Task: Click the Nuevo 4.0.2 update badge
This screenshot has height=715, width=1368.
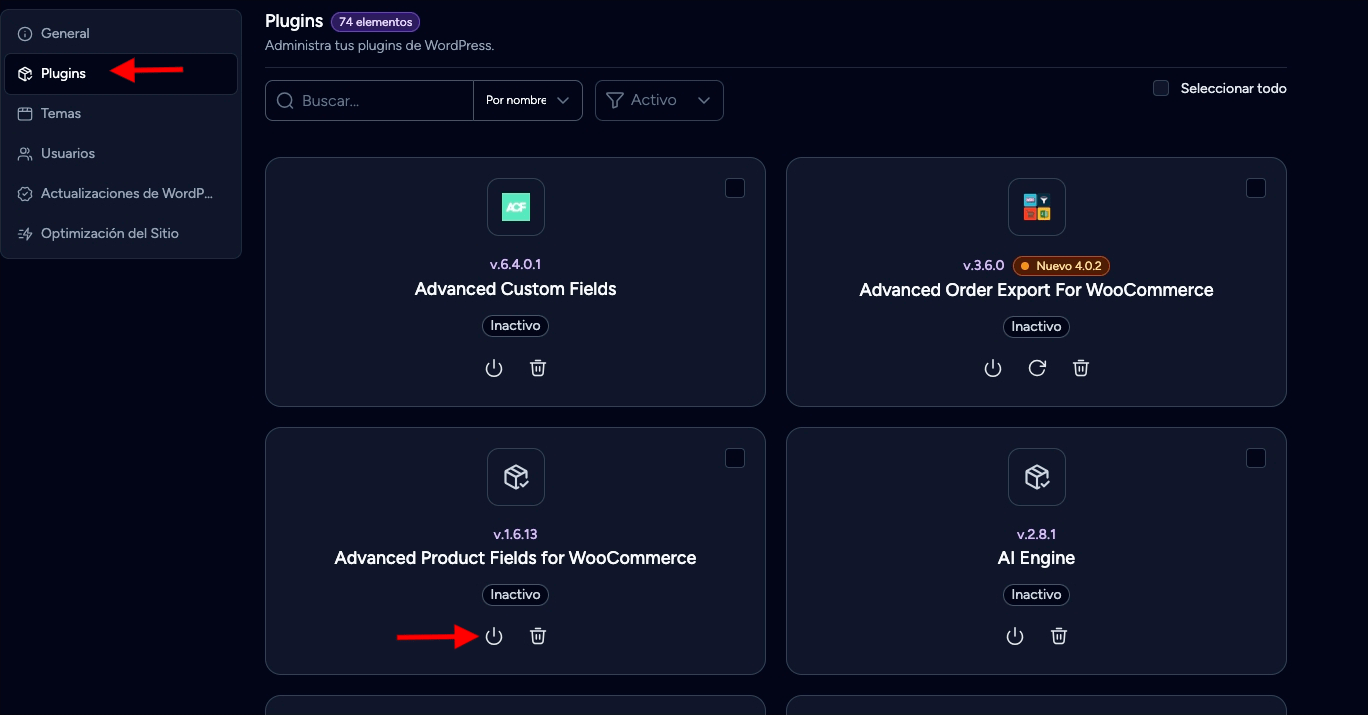Action: pyautogui.click(x=1061, y=266)
